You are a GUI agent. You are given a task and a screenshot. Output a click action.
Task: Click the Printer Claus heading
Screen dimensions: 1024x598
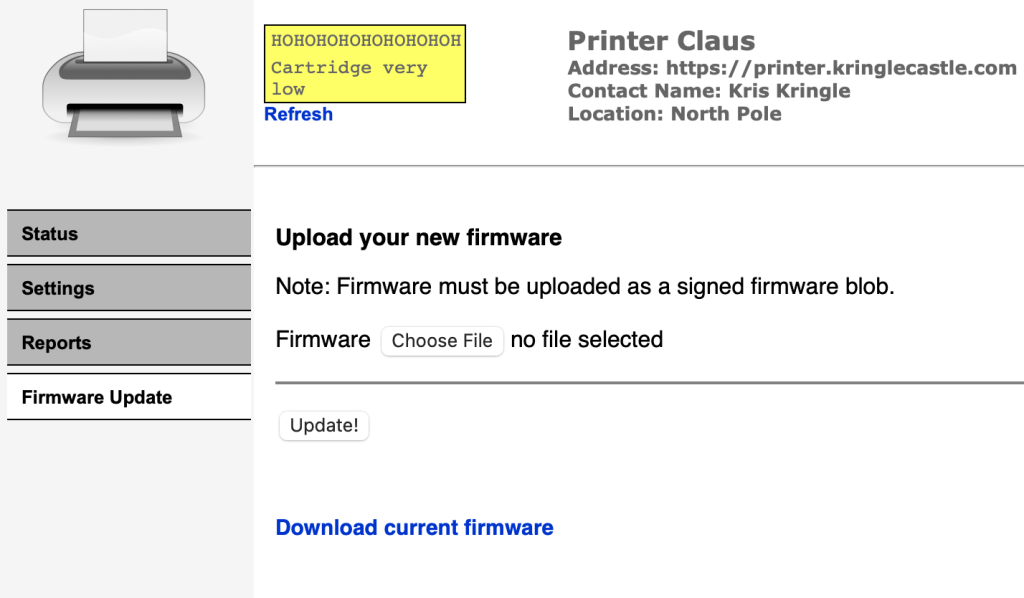tap(661, 41)
